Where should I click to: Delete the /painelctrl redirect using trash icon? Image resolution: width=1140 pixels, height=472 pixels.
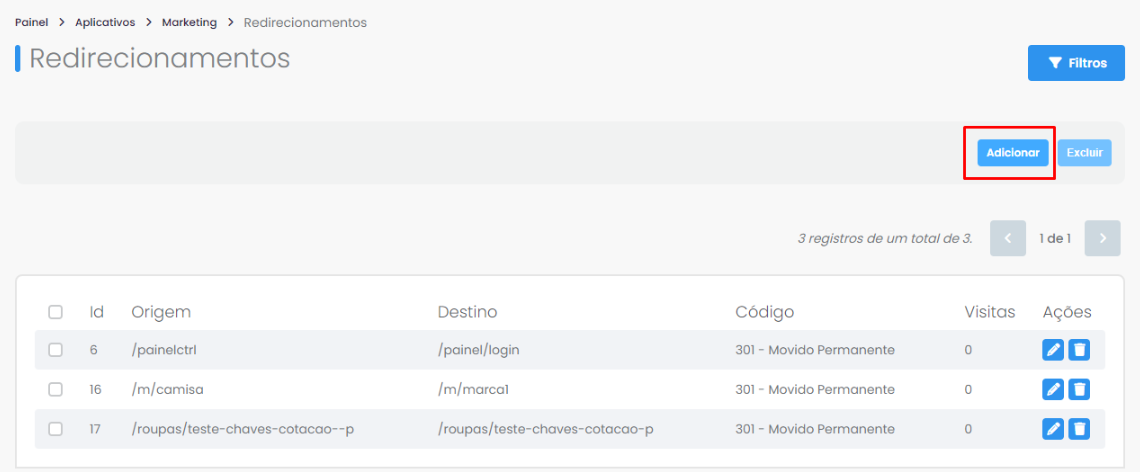1080,350
